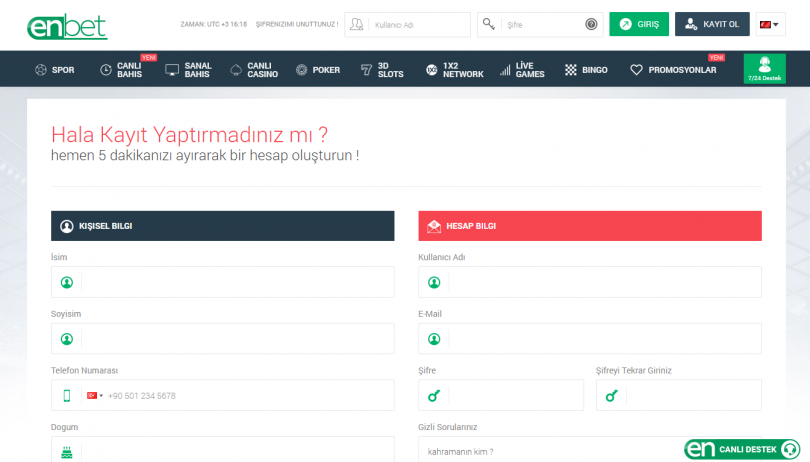Screen dimensions: 810x462
Task: Click the birthday cake icon in the Dogum field
Action: [67, 452]
